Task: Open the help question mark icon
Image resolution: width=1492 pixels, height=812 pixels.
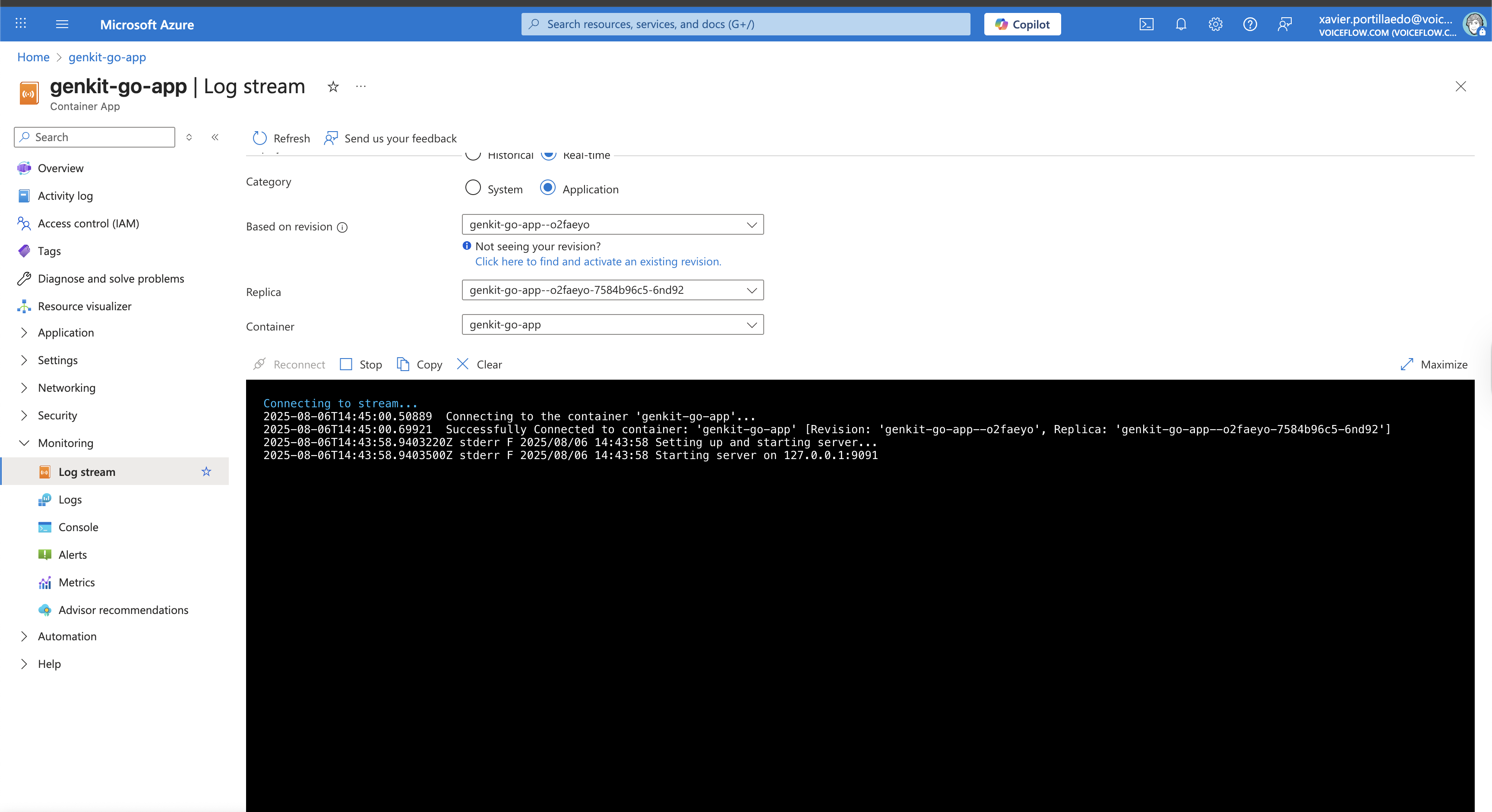Action: (x=1250, y=24)
